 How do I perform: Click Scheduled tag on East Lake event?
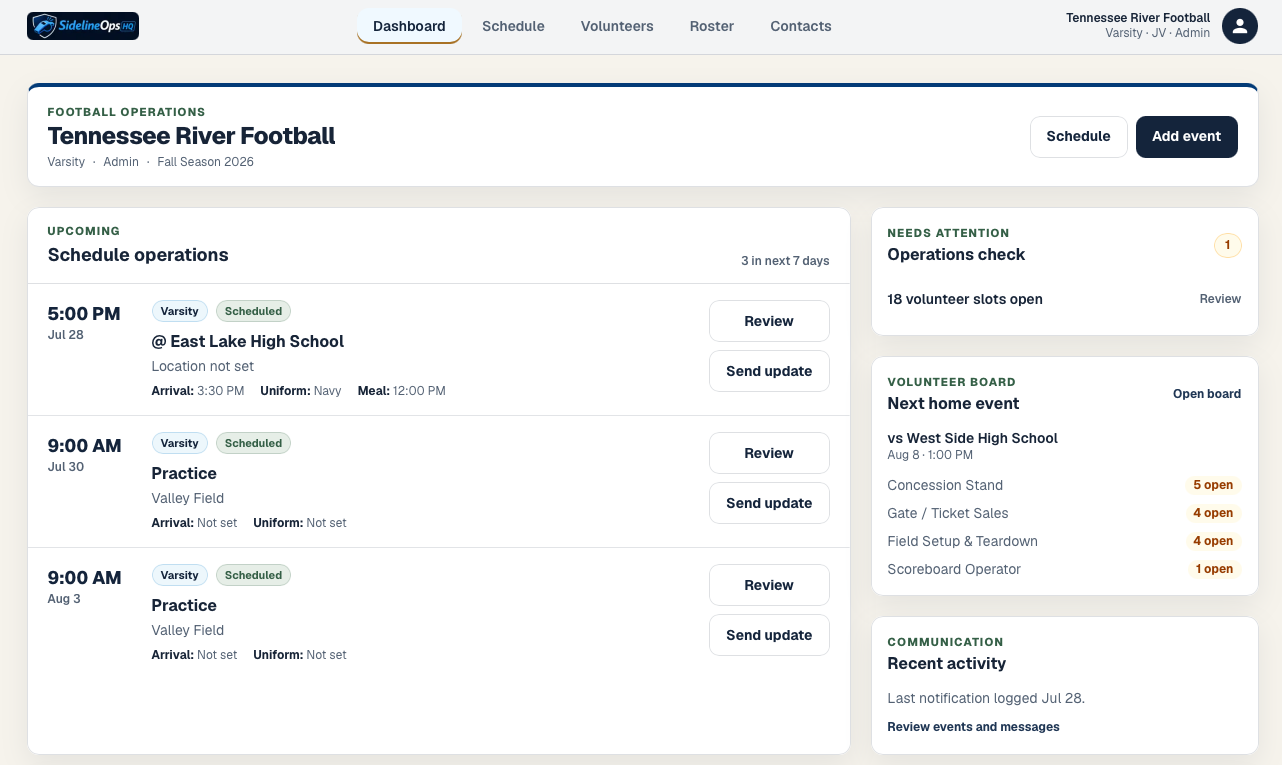253,311
